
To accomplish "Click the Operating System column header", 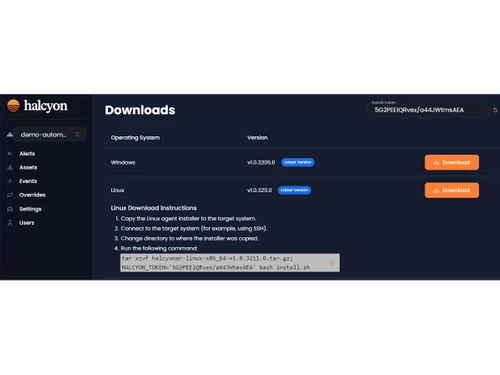I will 135,138.
